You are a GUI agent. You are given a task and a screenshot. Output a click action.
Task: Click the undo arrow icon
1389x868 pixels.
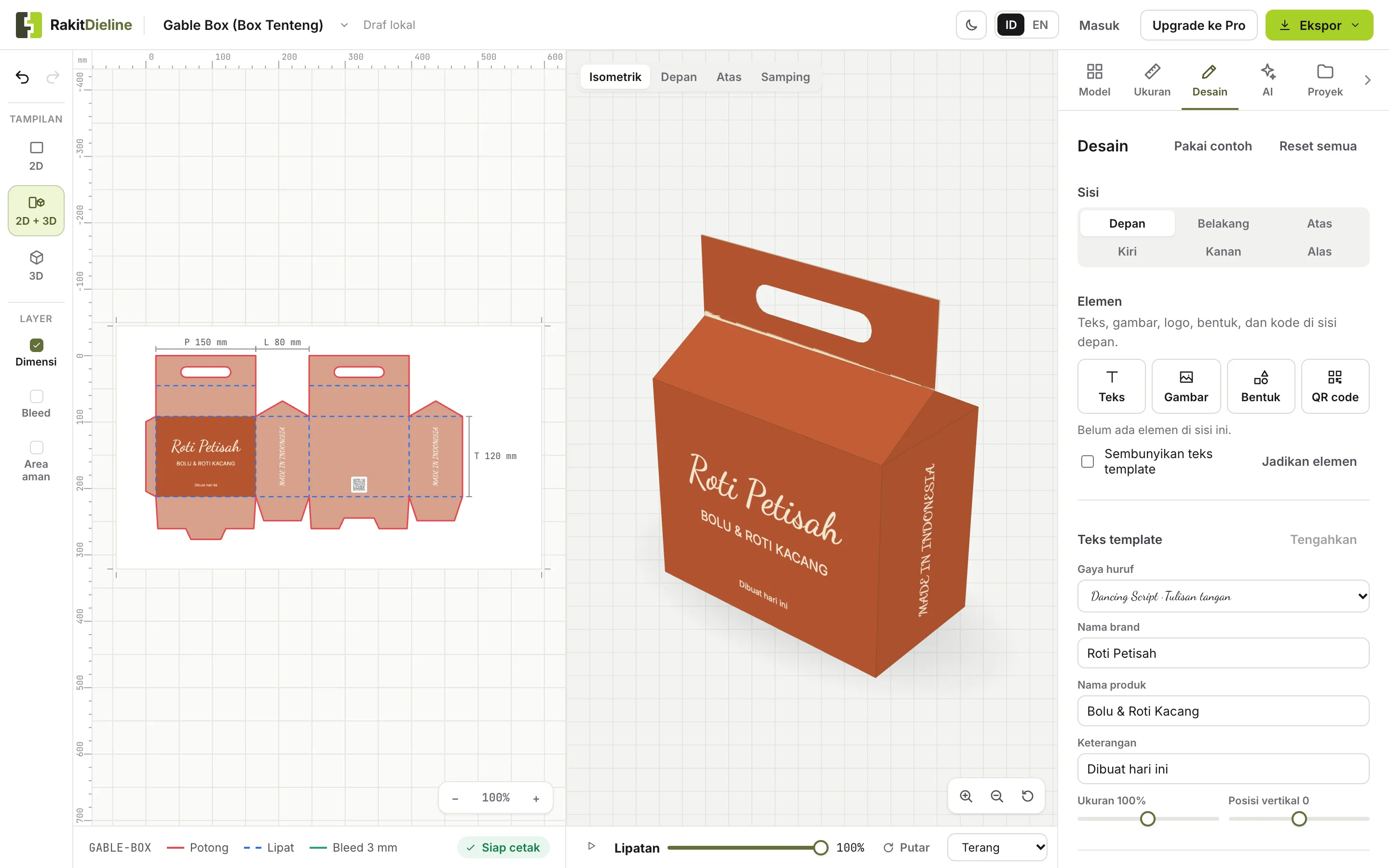tap(22, 77)
